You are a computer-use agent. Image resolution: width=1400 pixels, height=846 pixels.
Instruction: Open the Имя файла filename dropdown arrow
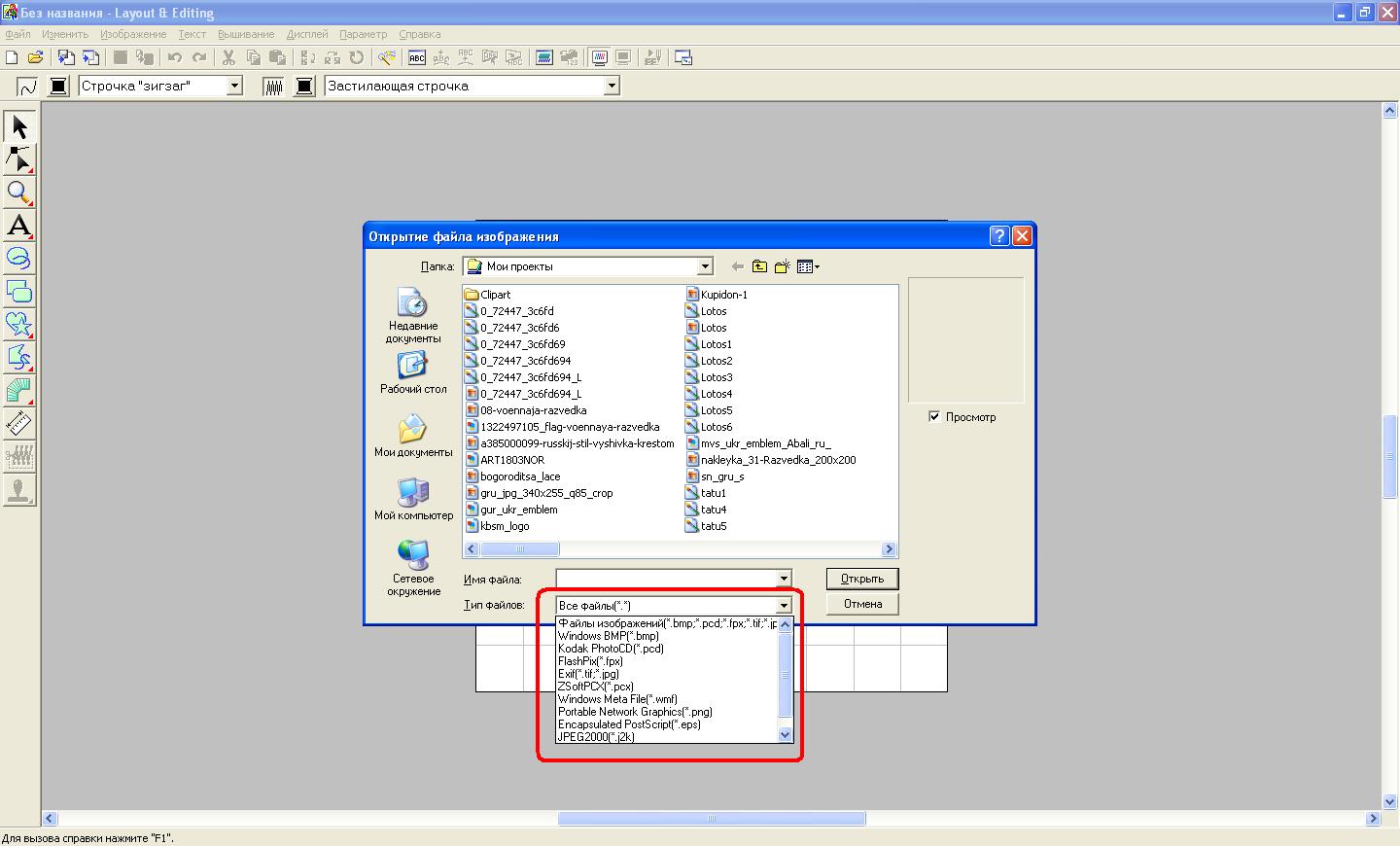783,580
